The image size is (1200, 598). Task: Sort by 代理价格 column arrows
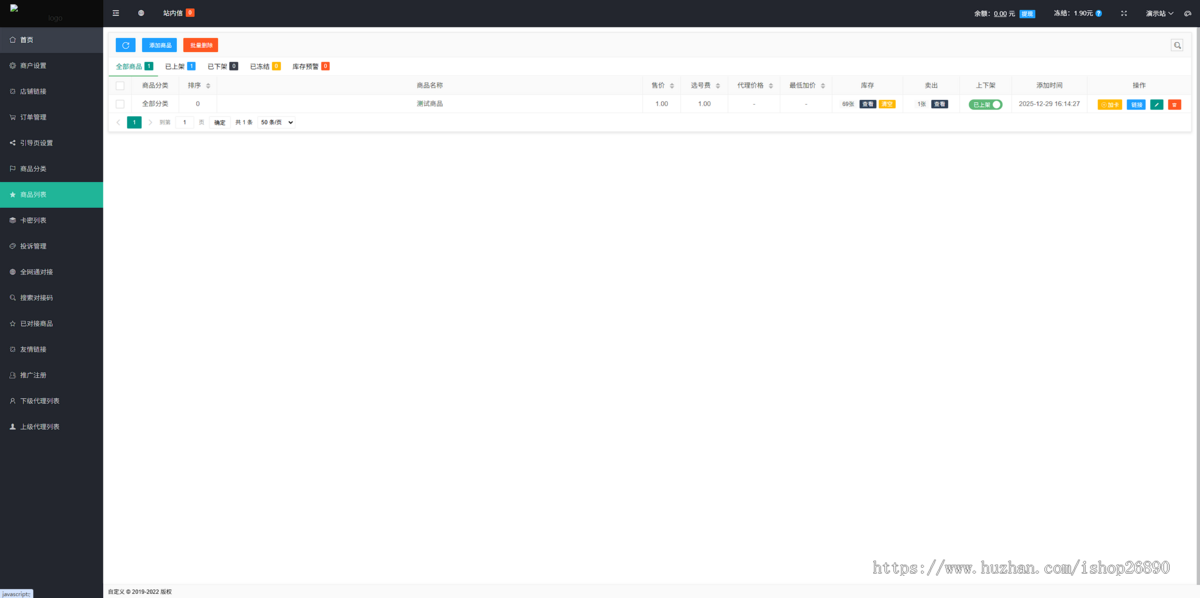(771, 86)
